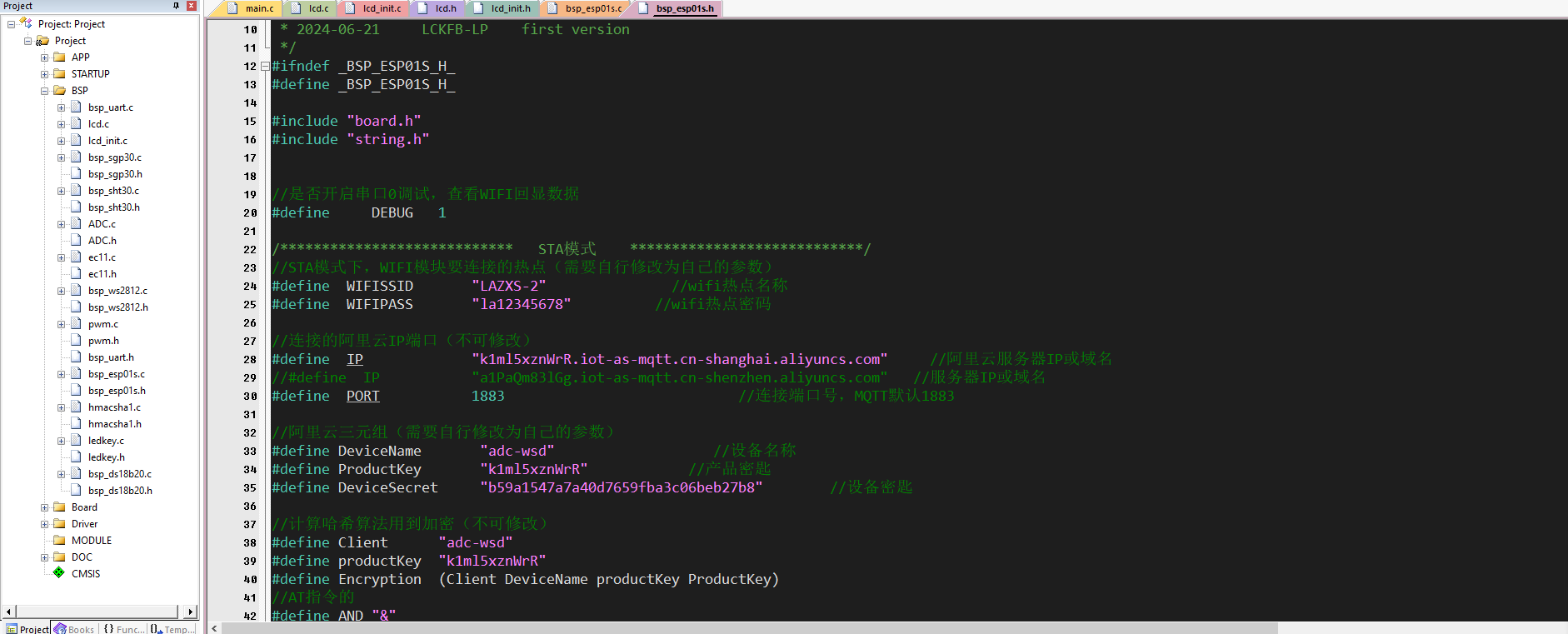Image resolution: width=1568 pixels, height=634 pixels.
Task: Click the project tree scroll right arrow
Action: click(x=191, y=612)
